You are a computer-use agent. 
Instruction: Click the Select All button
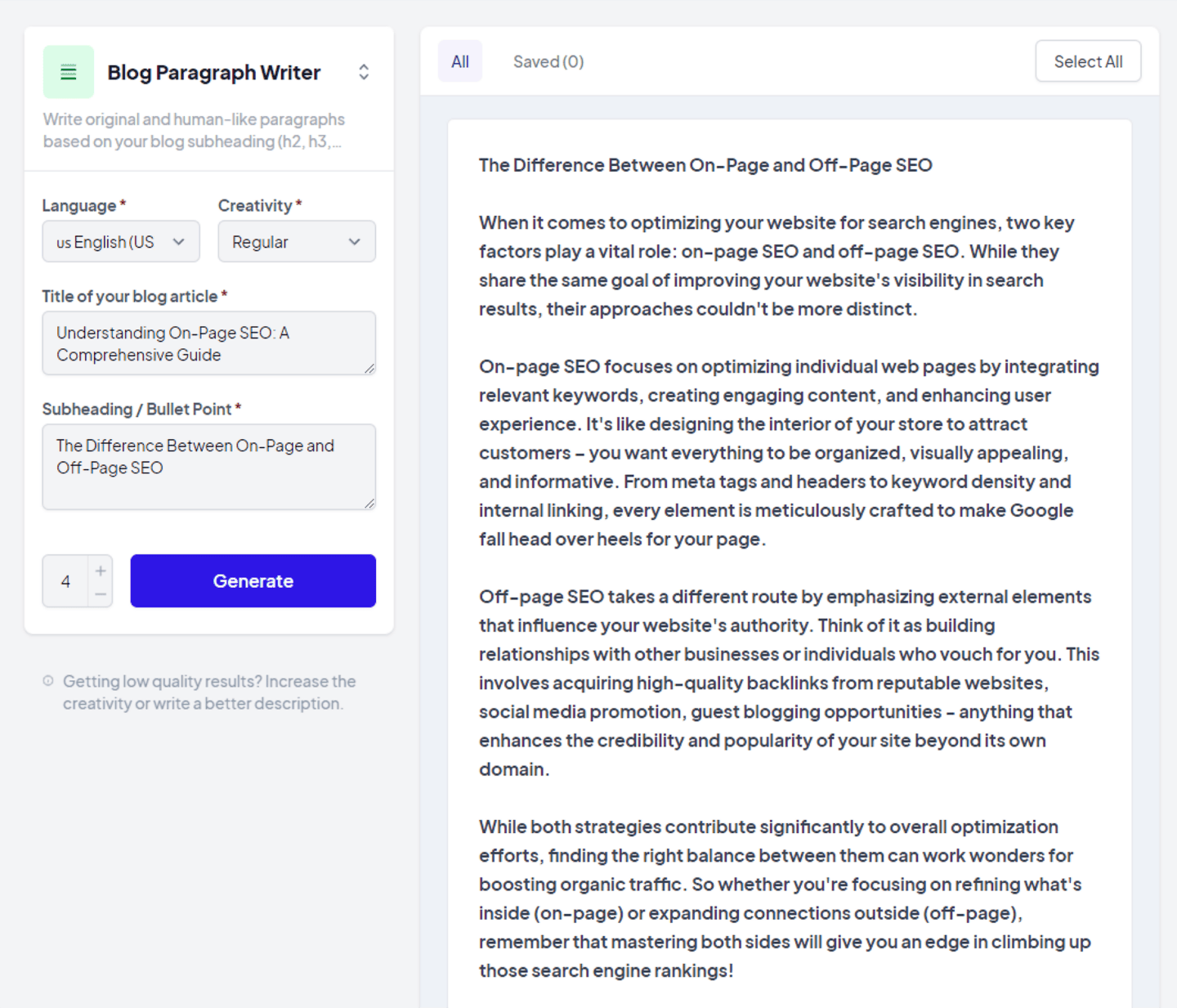click(1088, 60)
